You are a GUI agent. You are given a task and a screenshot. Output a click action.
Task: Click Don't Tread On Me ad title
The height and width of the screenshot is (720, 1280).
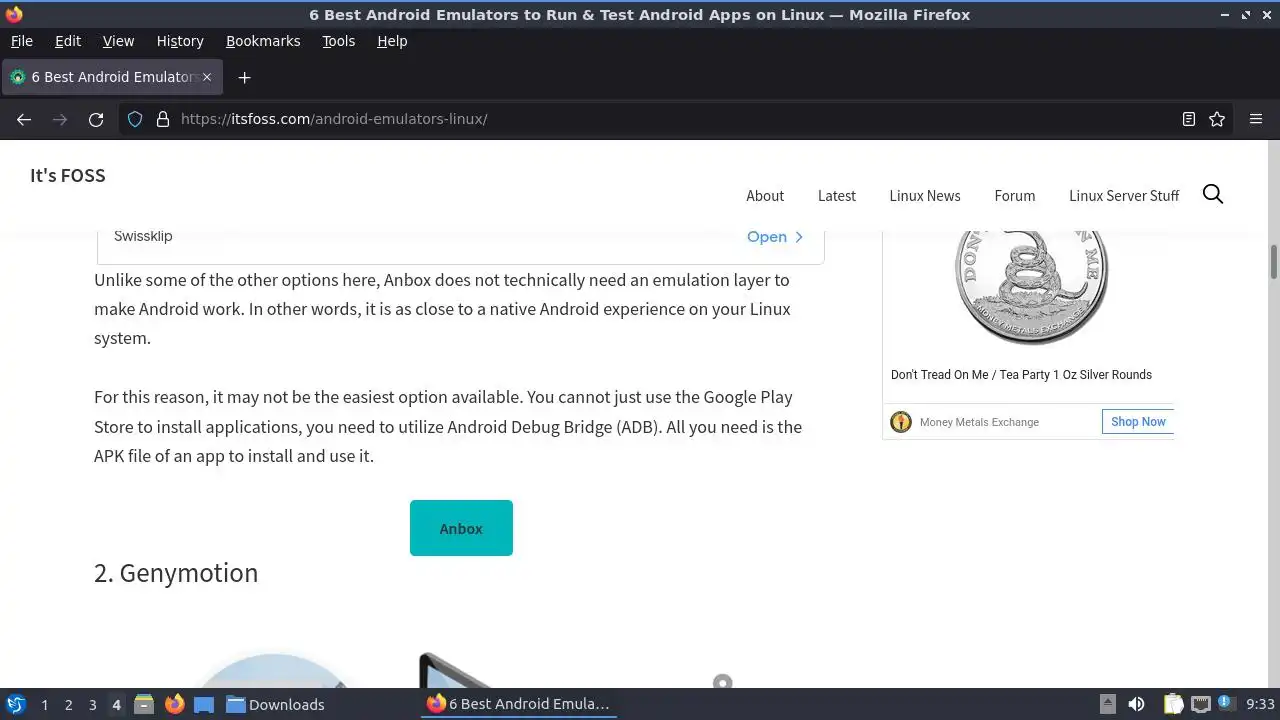pos(1021,375)
